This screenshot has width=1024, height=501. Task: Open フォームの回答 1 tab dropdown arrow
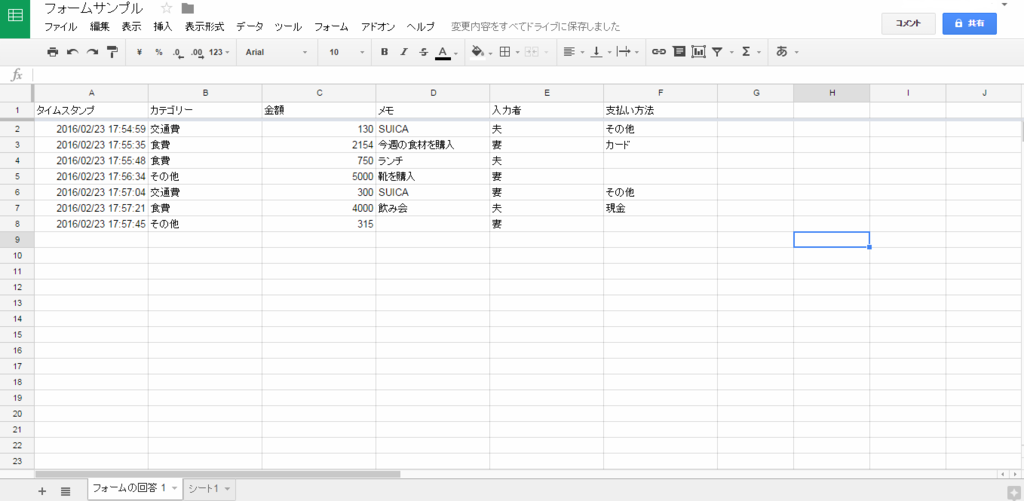174,489
